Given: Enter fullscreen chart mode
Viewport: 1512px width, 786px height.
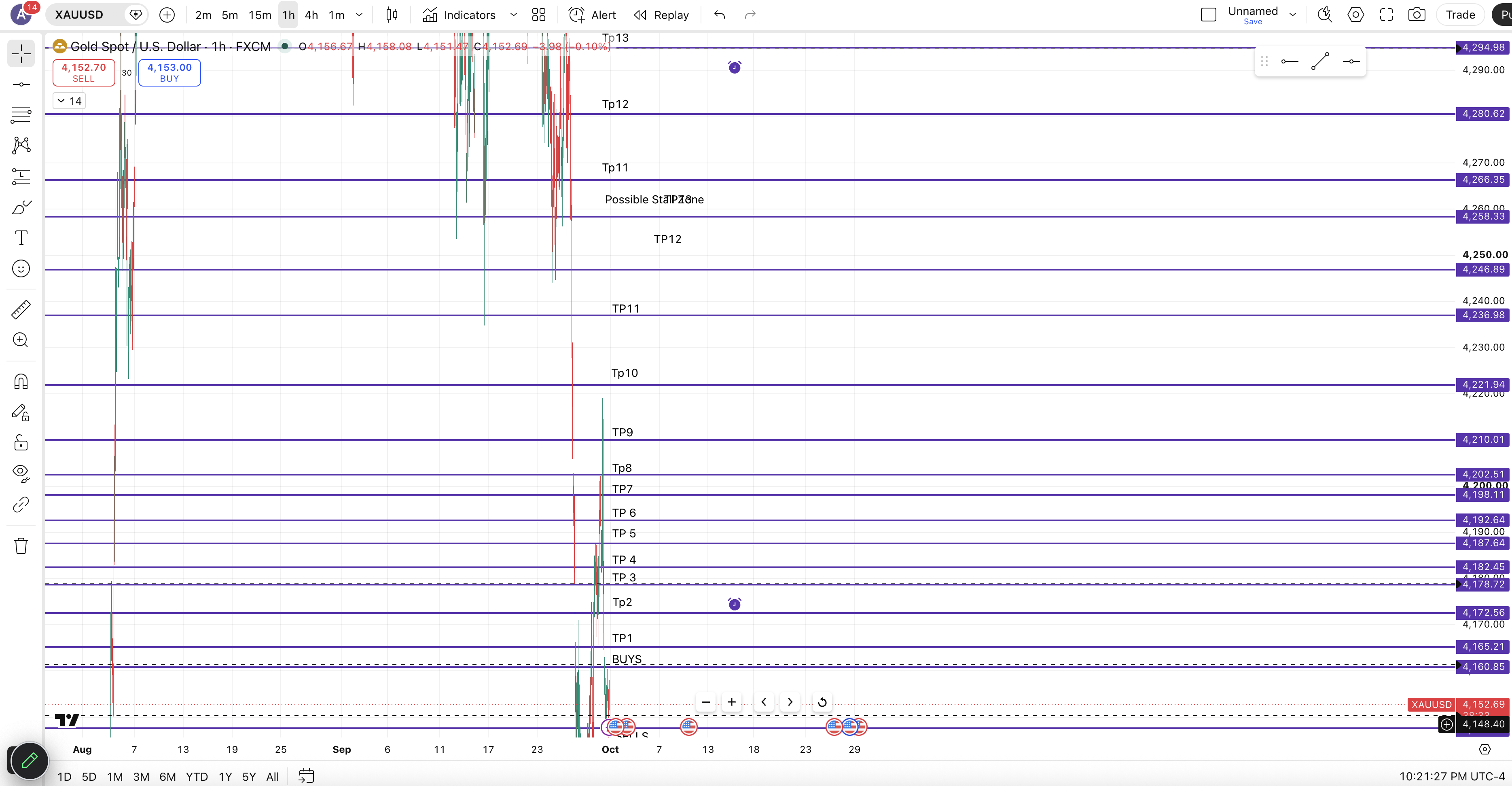Looking at the screenshot, I should (x=1386, y=15).
